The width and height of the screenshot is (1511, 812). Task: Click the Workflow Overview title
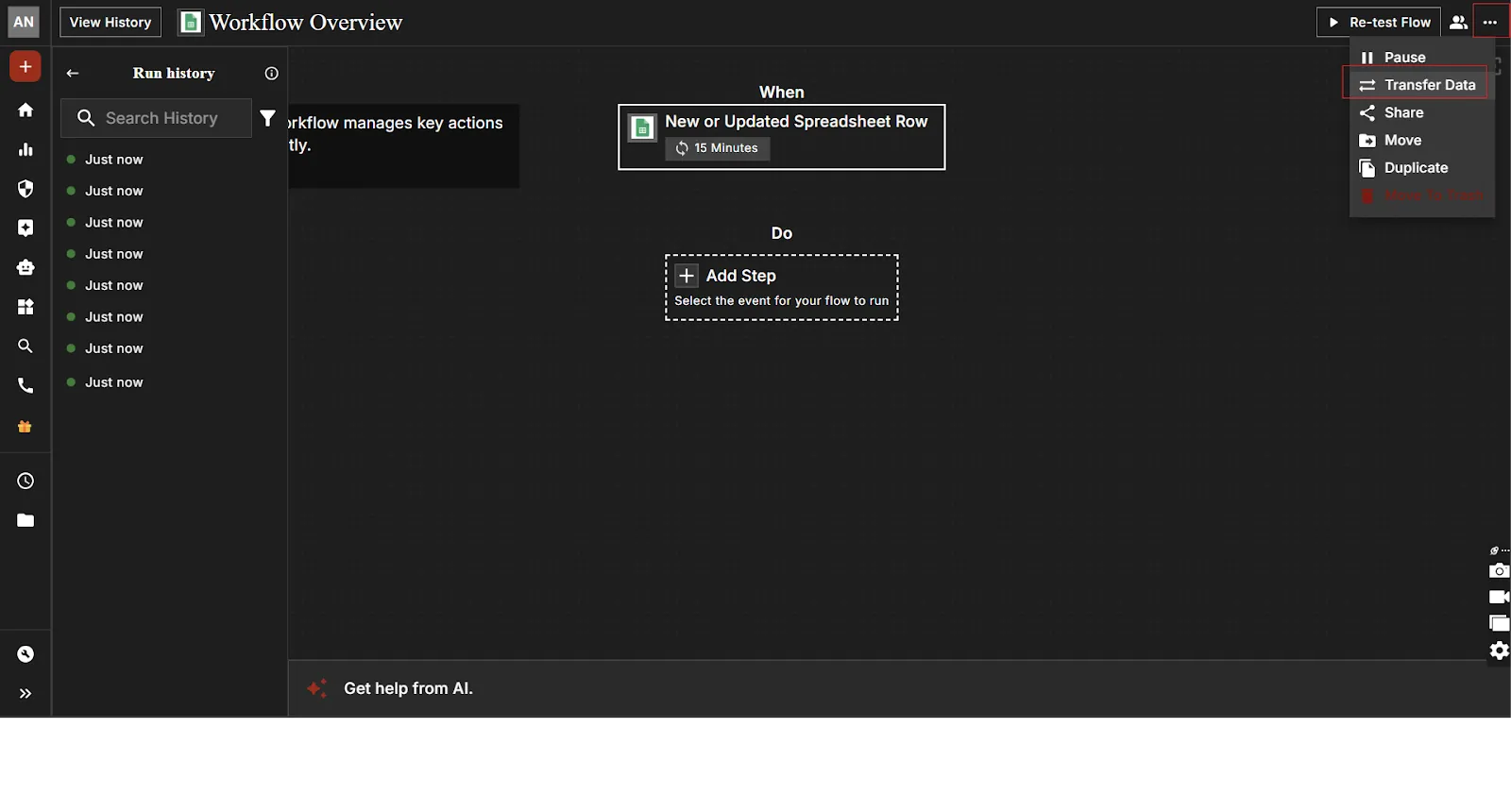pos(306,23)
